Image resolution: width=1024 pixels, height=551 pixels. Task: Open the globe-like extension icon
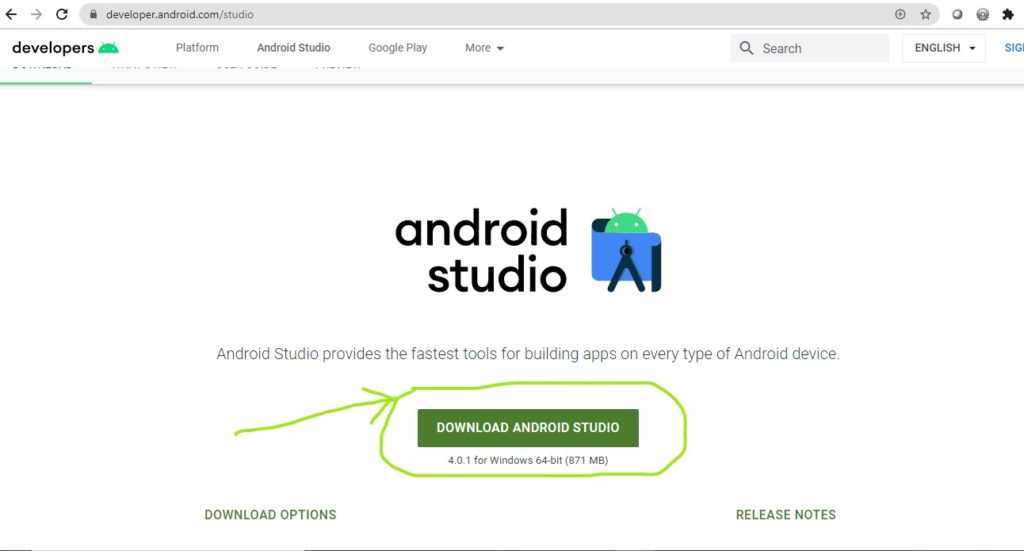click(982, 14)
